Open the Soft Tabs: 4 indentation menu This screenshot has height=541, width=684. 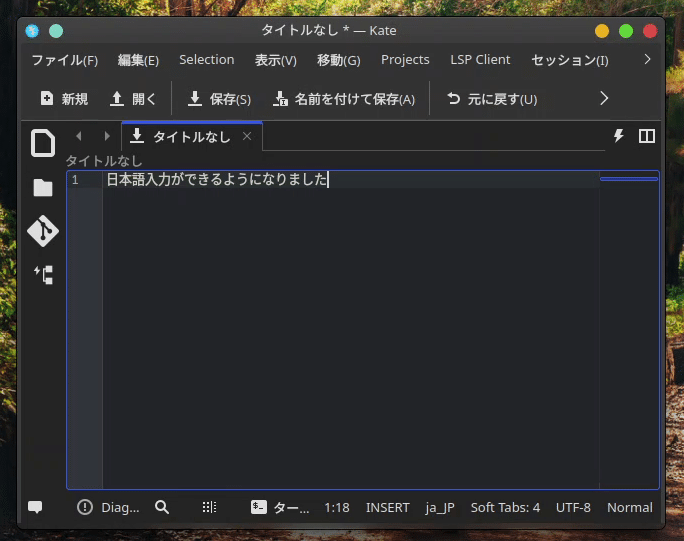coord(505,507)
